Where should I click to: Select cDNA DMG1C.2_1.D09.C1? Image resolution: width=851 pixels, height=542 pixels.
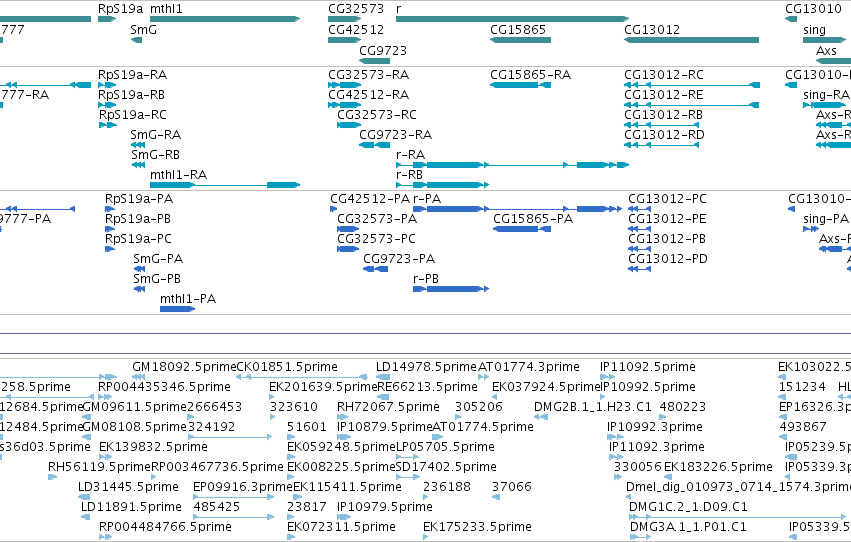pos(738,517)
